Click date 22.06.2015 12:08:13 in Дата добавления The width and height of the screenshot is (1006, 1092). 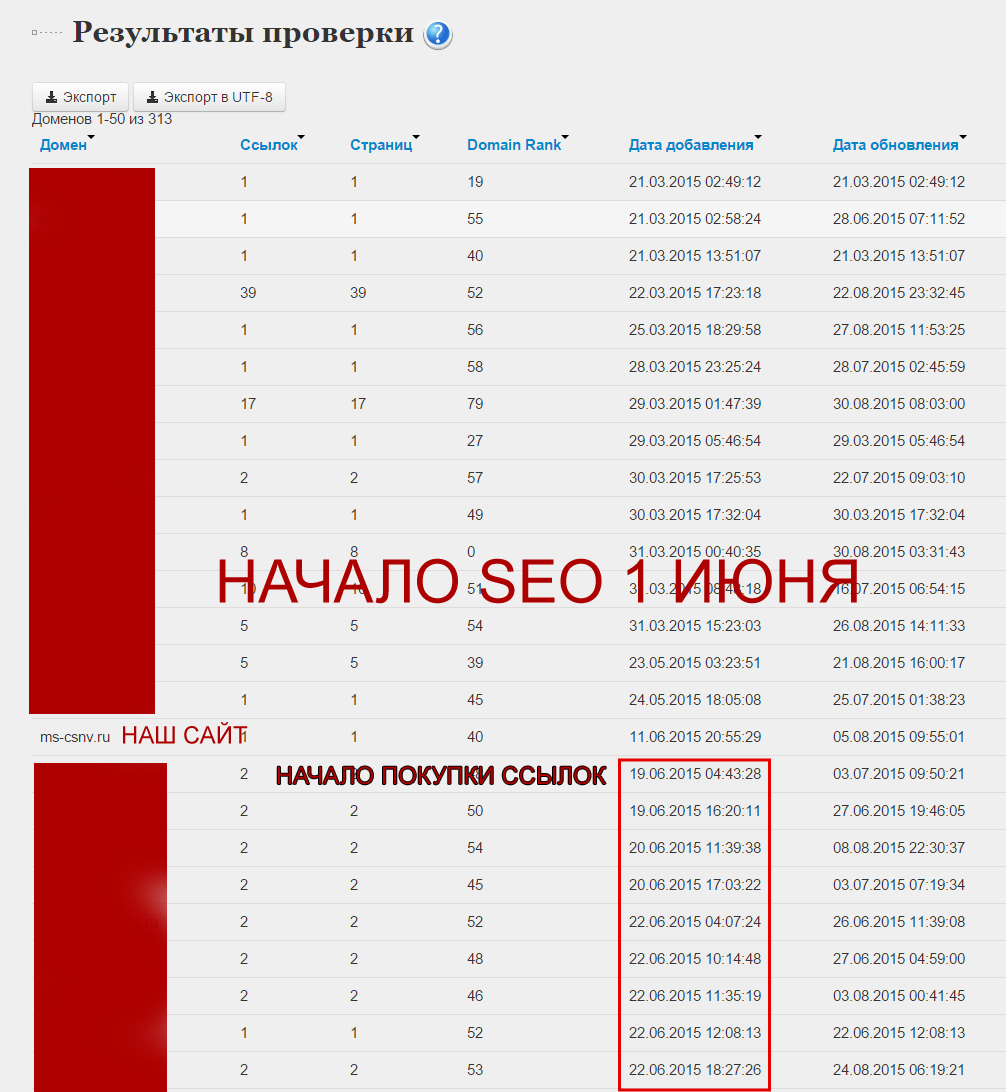tap(695, 1033)
